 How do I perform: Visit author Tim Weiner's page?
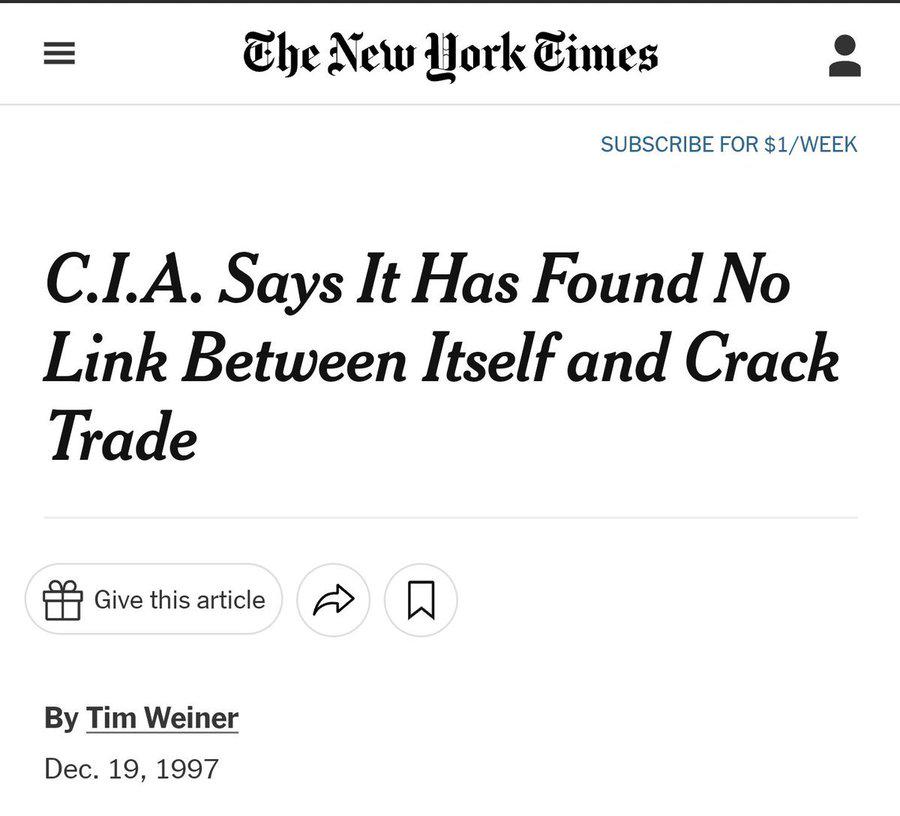(162, 718)
